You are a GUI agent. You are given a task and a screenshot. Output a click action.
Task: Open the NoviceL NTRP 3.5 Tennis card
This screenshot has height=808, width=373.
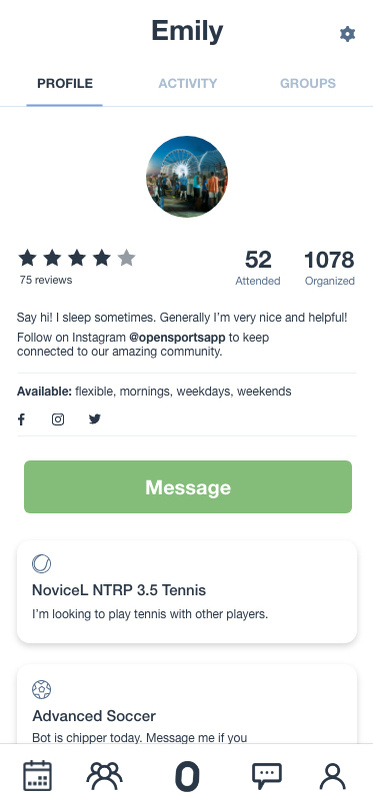[187, 592]
